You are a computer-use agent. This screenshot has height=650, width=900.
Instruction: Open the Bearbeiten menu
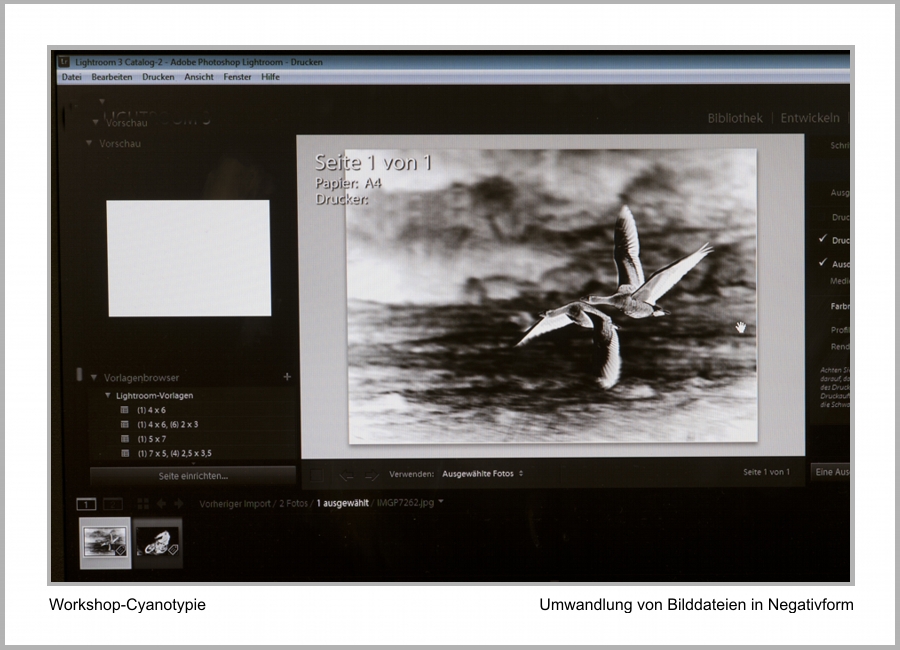pyautogui.click(x=111, y=77)
